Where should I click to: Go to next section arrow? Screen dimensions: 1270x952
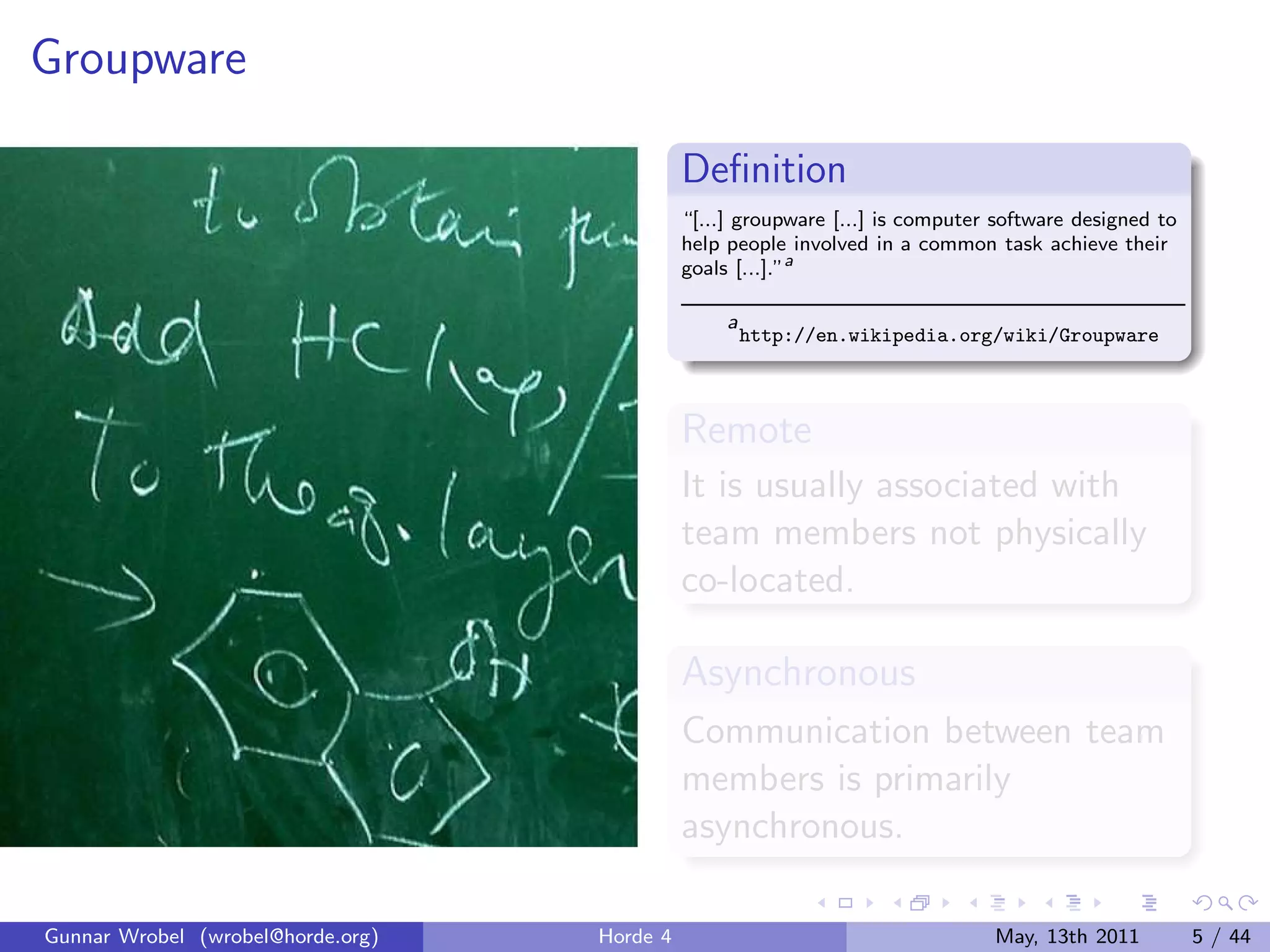pyautogui.click(x=1097, y=903)
